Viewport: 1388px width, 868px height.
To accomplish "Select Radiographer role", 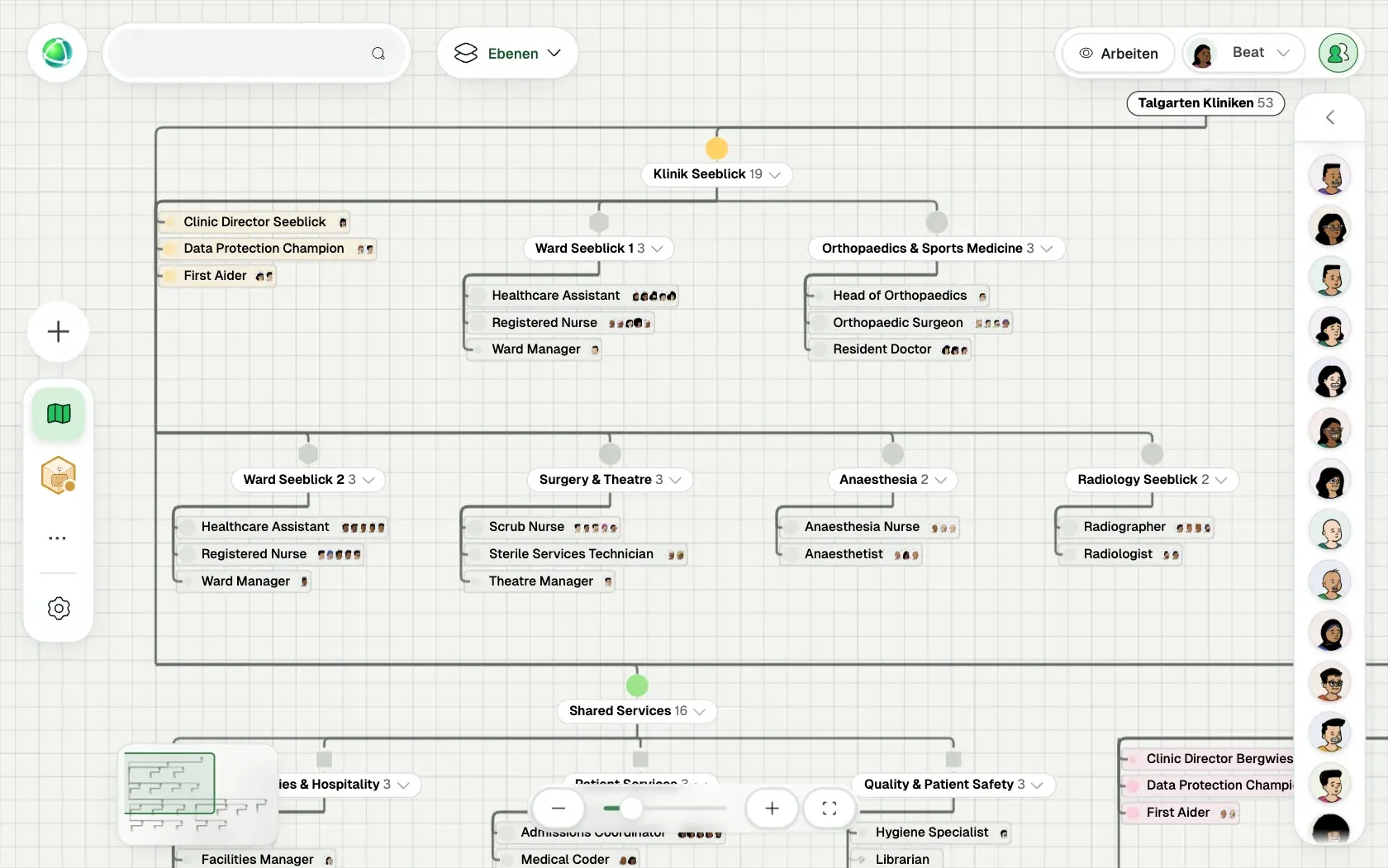I will (1137, 527).
